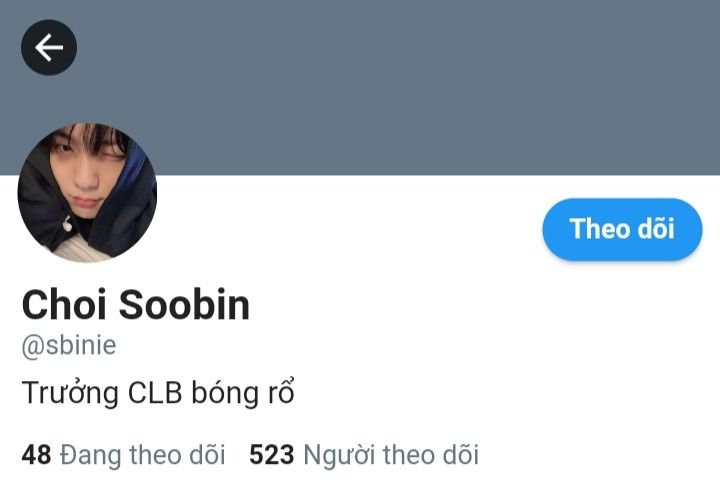Select the display name Choi Soobin
The image size is (720, 502).
(x=136, y=304)
